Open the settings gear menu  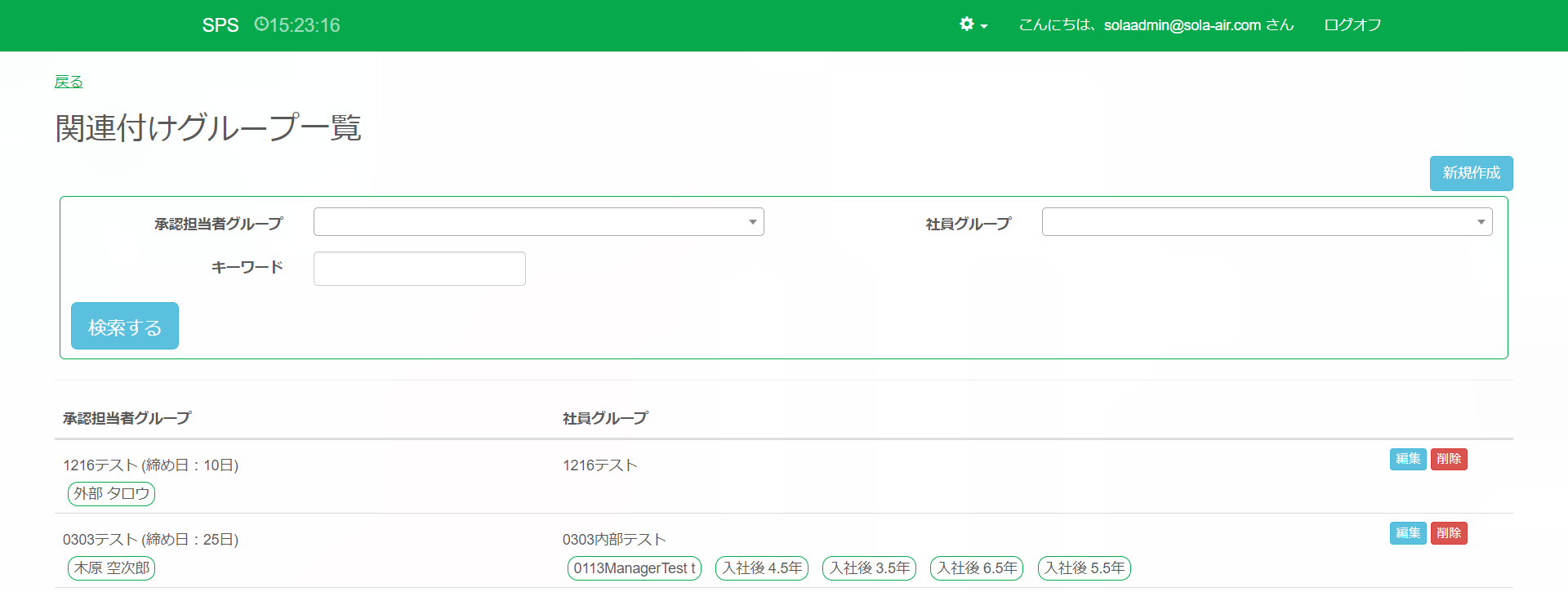click(973, 24)
